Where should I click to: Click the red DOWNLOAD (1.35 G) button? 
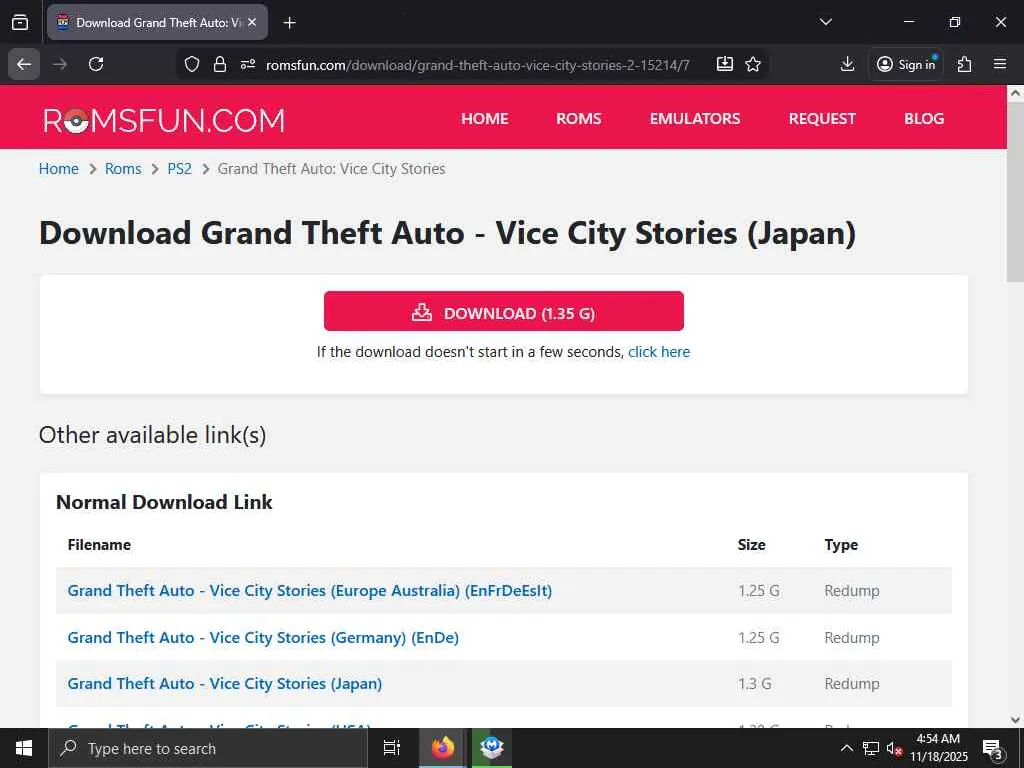pyautogui.click(x=504, y=312)
